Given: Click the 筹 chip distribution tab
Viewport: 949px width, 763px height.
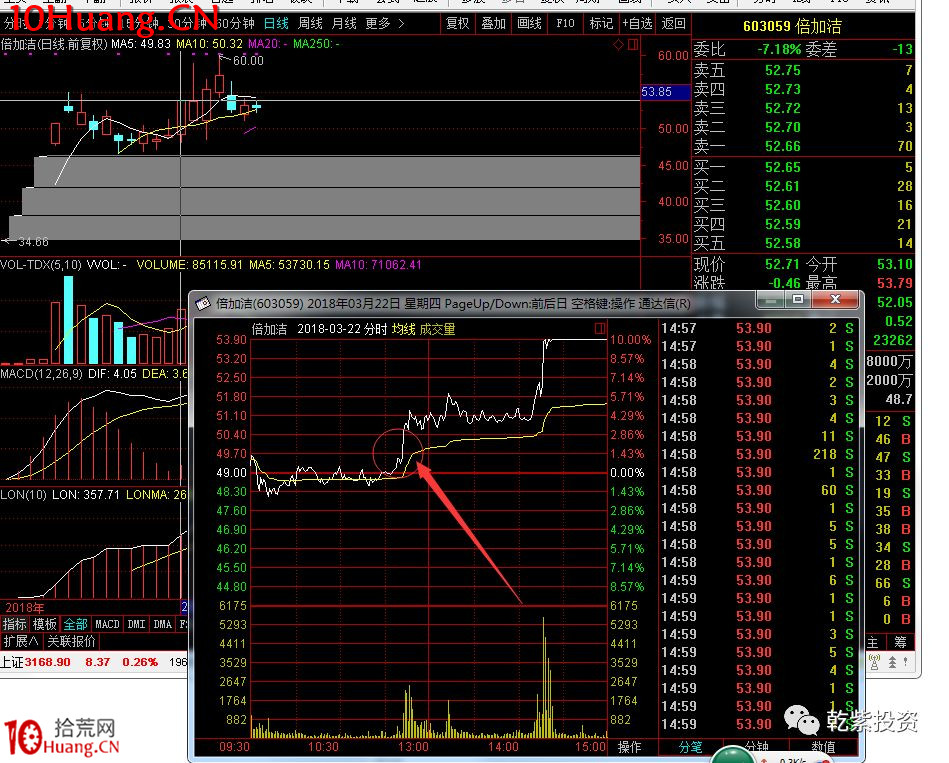Looking at the screenshot, I should coord(901,642).
